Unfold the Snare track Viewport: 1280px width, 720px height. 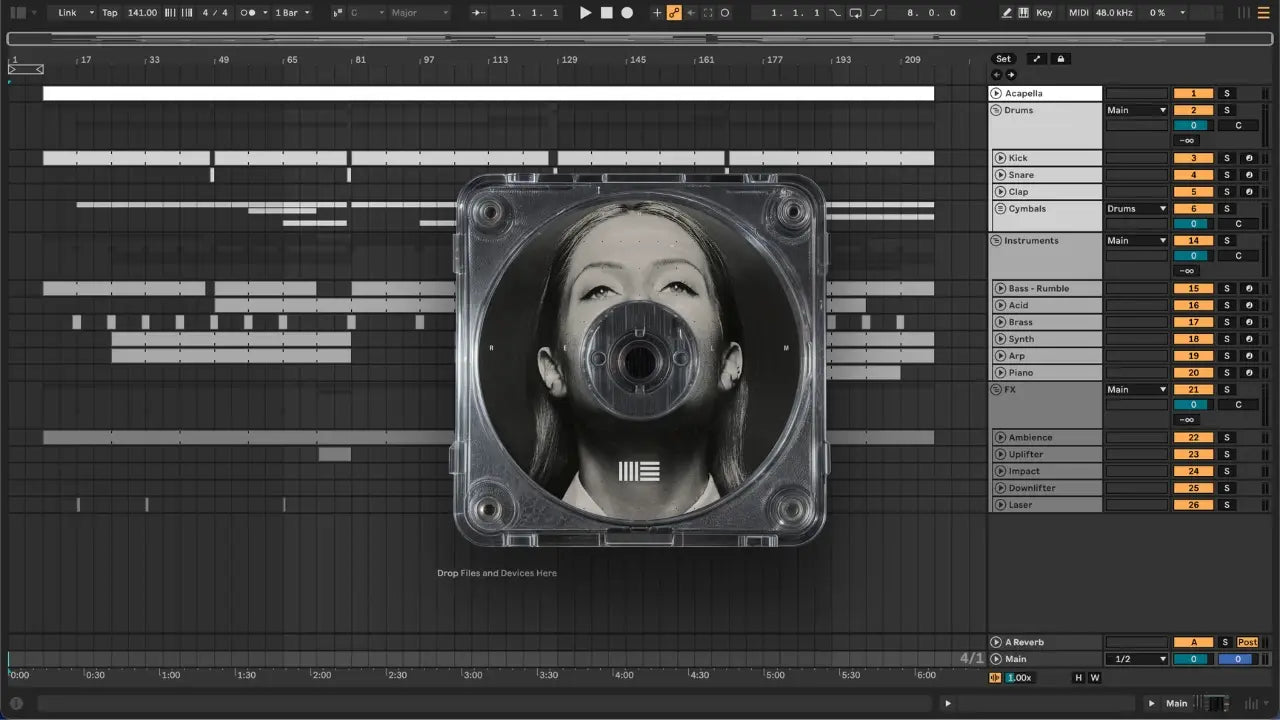1000,175
